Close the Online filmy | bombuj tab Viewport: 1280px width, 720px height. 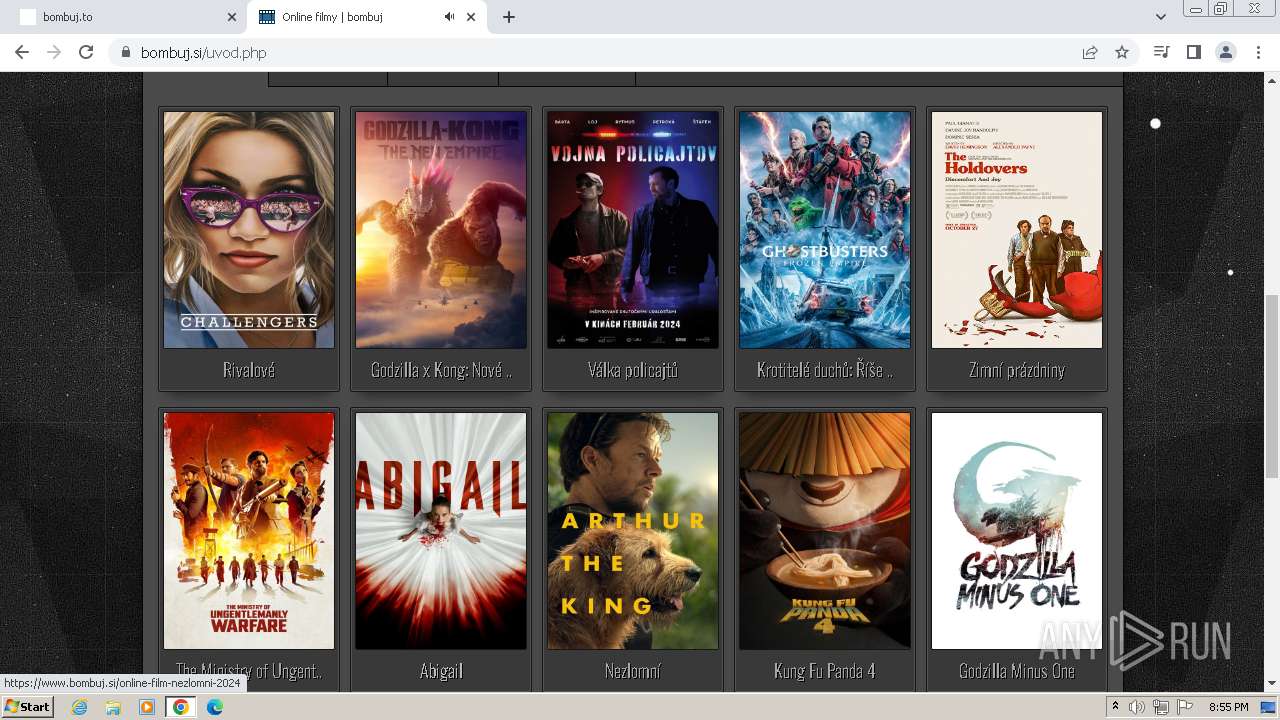471,17
